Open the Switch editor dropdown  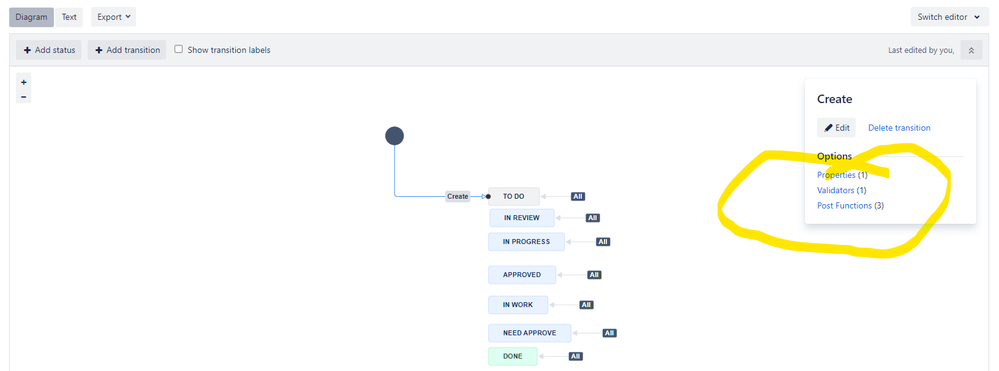pyautogui.click(x=949, y=17)
